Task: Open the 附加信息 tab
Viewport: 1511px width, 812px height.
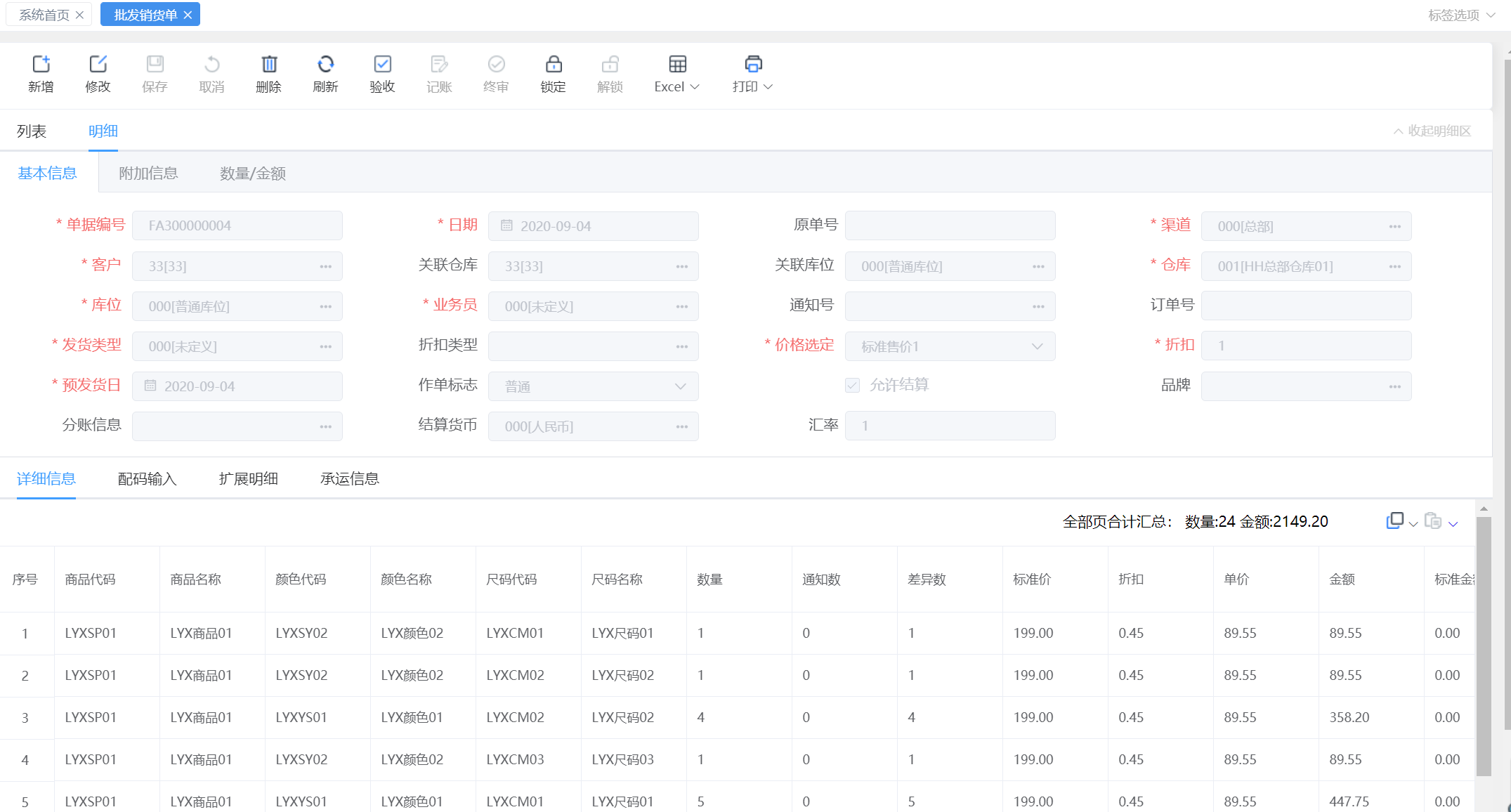Action: point(148,173)
